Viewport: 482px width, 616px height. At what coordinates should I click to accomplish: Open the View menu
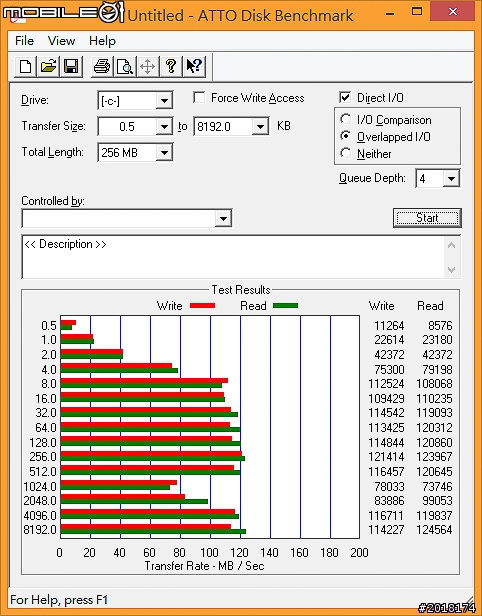pyautogui.click(x=61, y=40)
